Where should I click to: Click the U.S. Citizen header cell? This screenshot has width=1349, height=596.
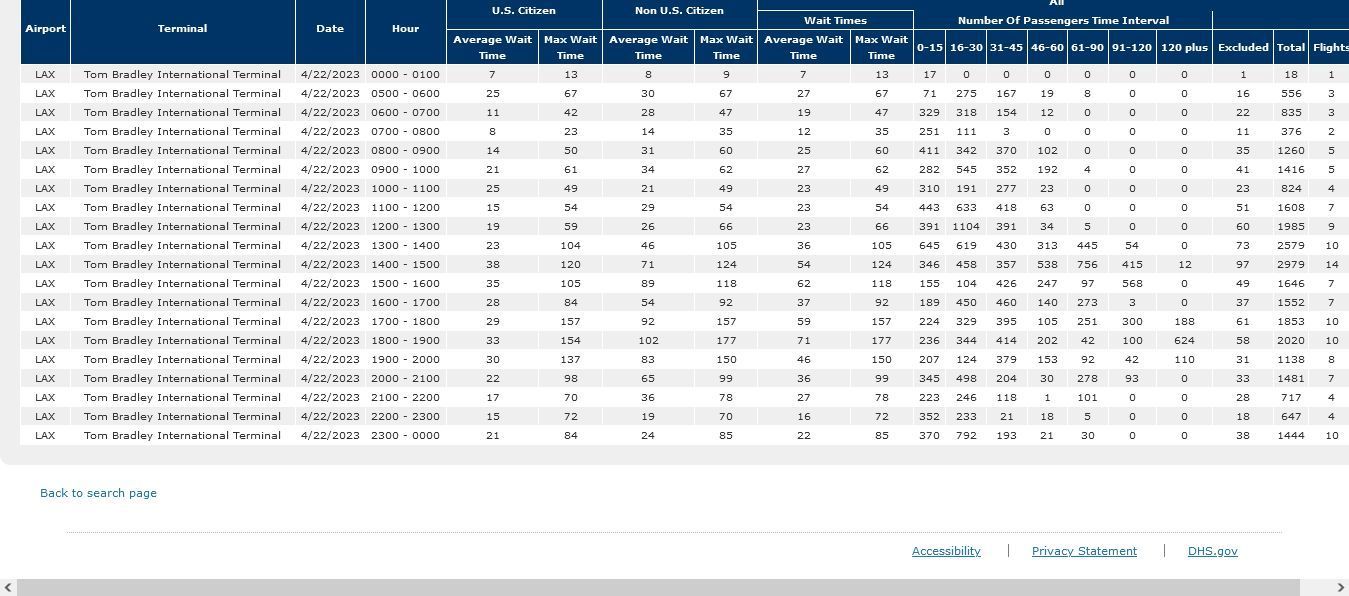tap(524, 11)
